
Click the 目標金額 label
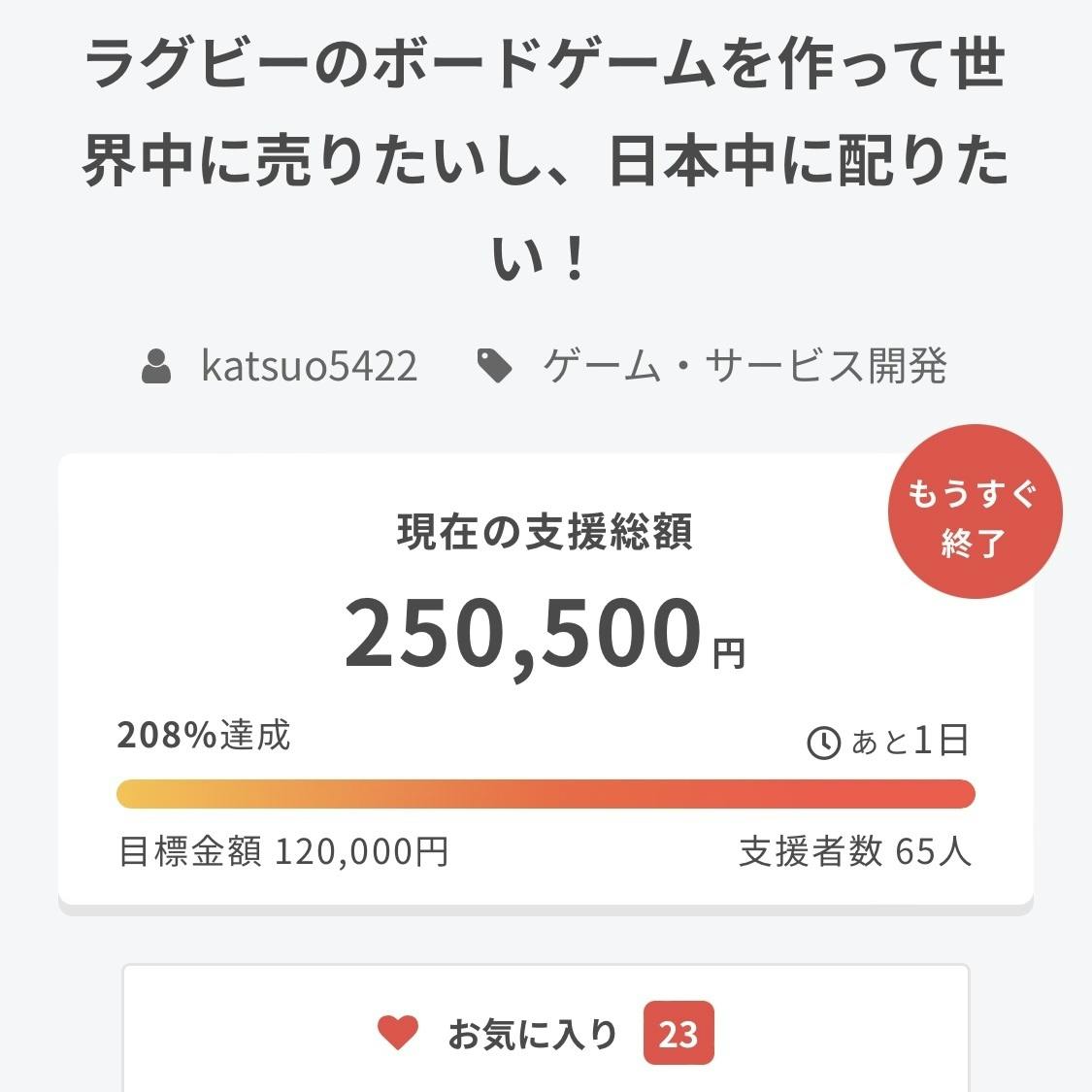coord(189,852)
